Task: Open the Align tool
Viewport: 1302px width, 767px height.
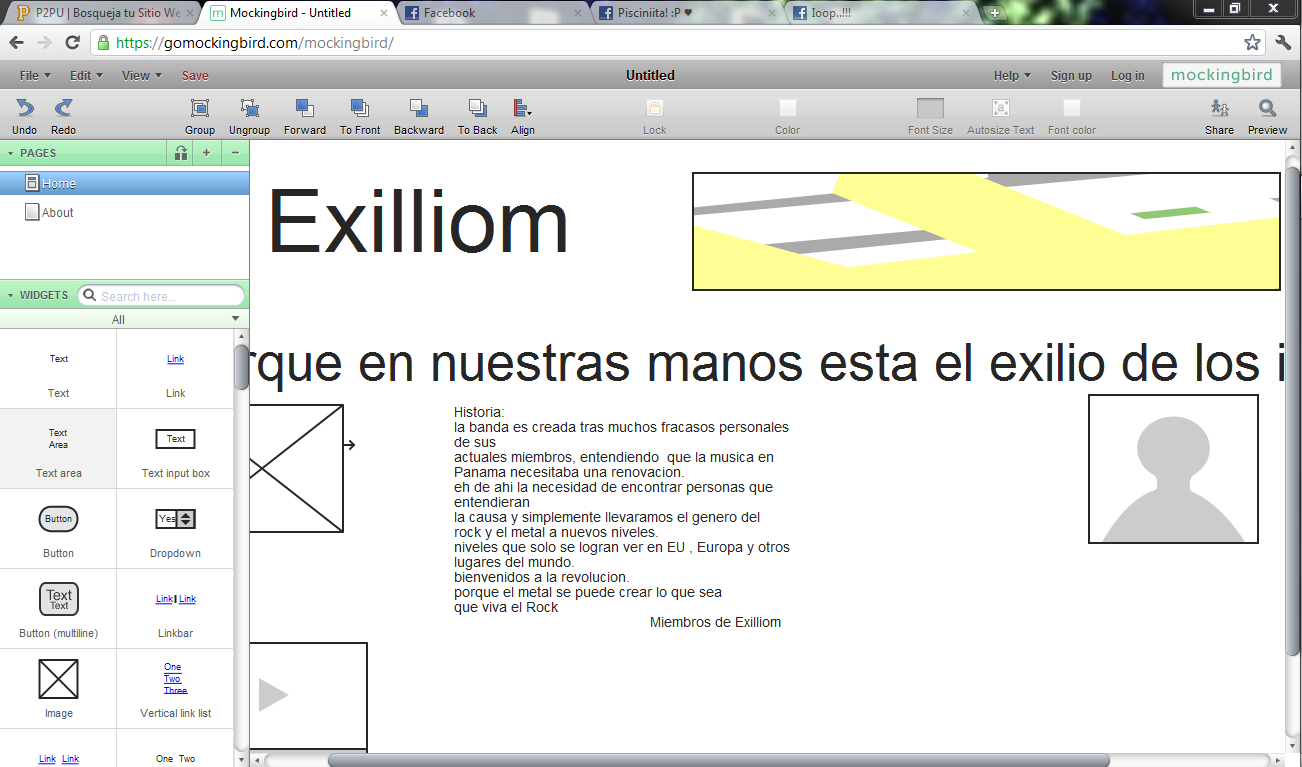Action: click(x=523, y=108)
